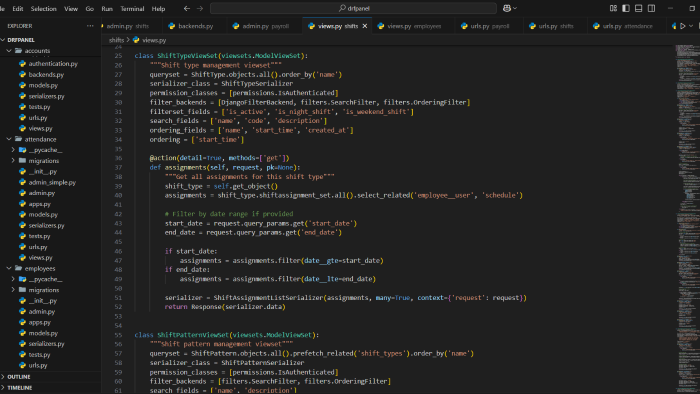Open the Go menu
Screen dimensions: 700x394
(90, 8)
